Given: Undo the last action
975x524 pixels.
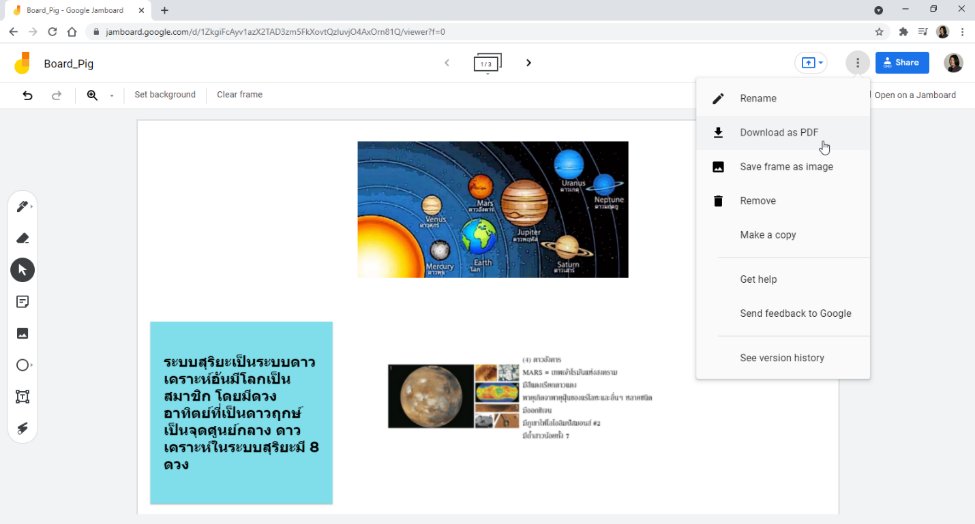Looking at the screenshot, I should [x=27, y=95].
